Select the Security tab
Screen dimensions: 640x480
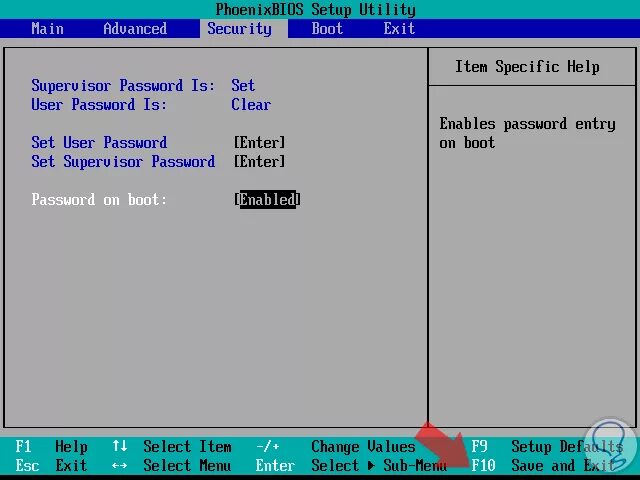pos(239,29)
